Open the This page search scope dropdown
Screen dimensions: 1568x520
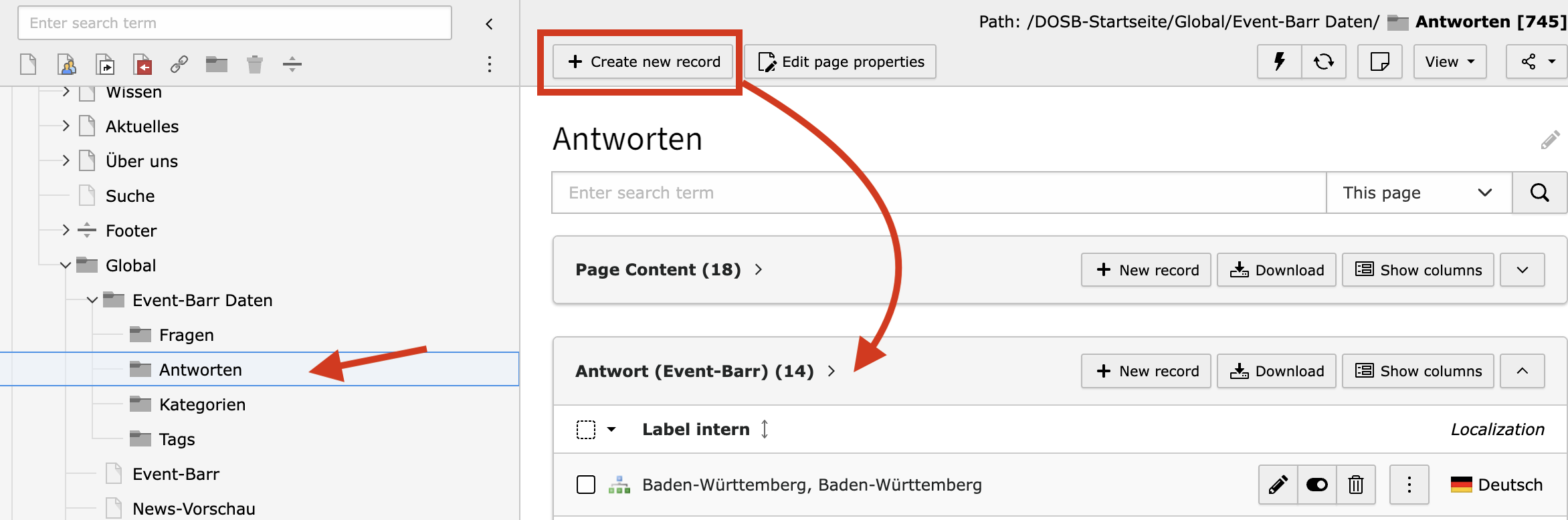coord(1419,192)
